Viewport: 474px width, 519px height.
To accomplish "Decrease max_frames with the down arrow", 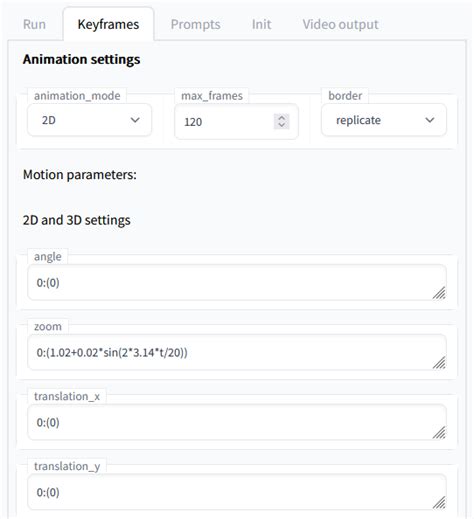I will tap(282, 125).
